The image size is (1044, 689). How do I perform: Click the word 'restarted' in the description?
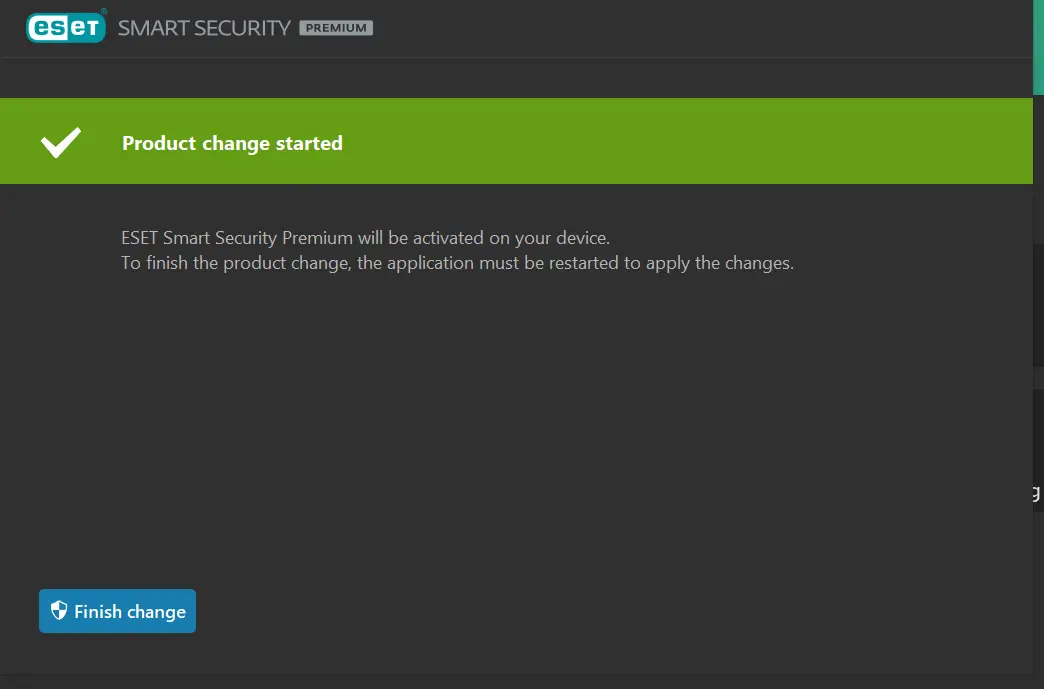click(x=584, y=263)
